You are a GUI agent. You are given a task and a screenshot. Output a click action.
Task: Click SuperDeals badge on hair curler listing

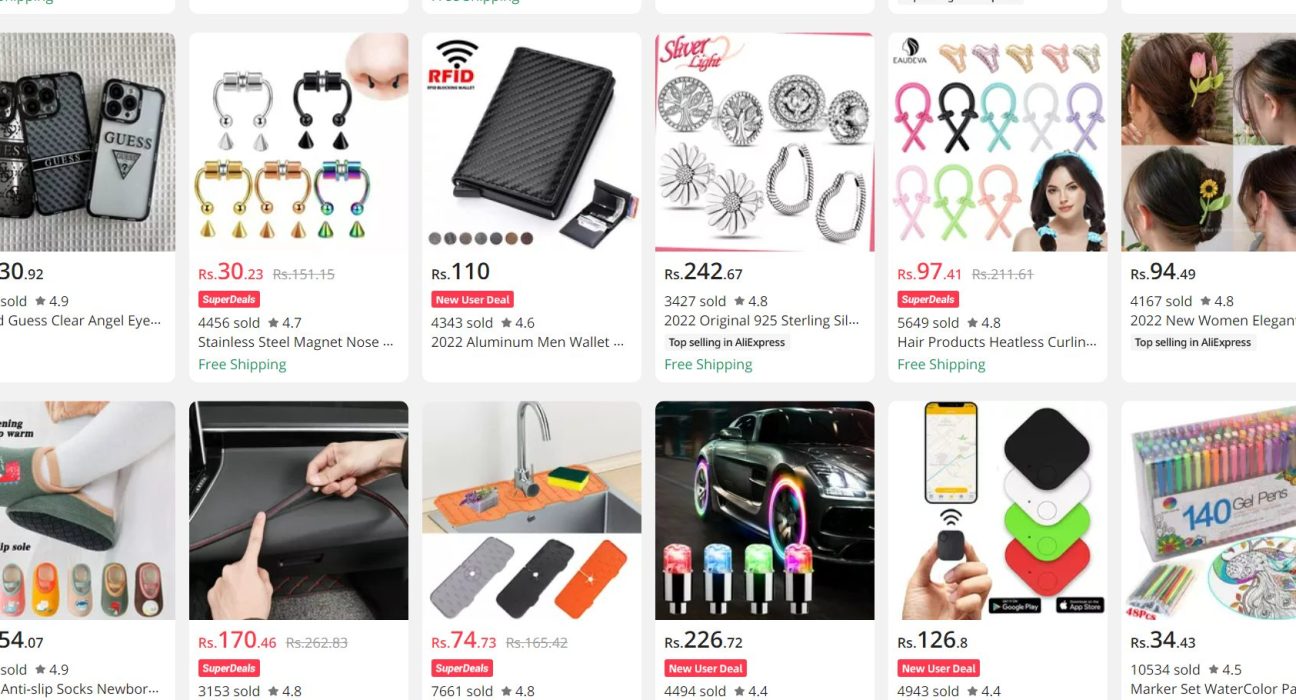(928, 300)
